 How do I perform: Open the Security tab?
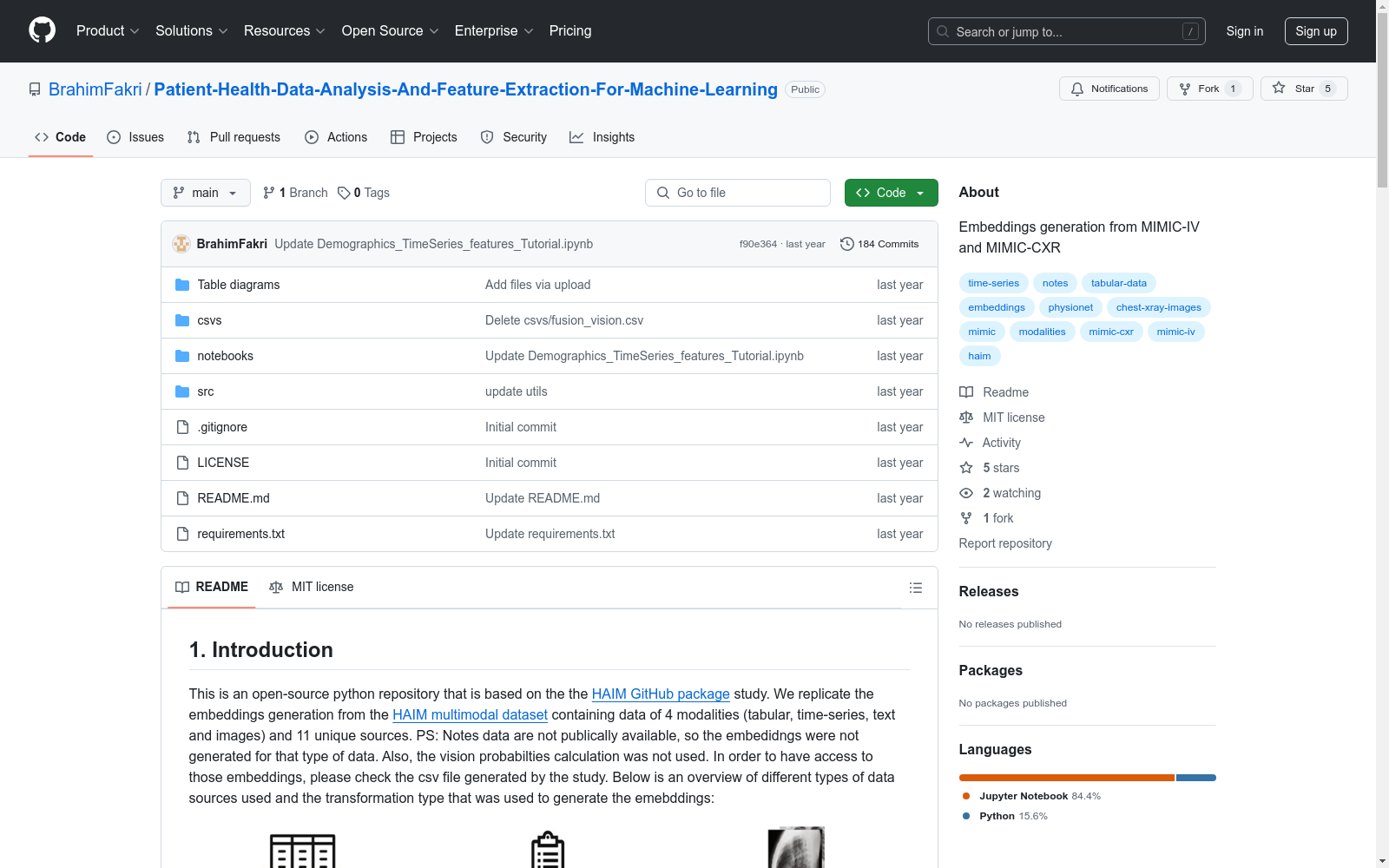click(514, 137)
